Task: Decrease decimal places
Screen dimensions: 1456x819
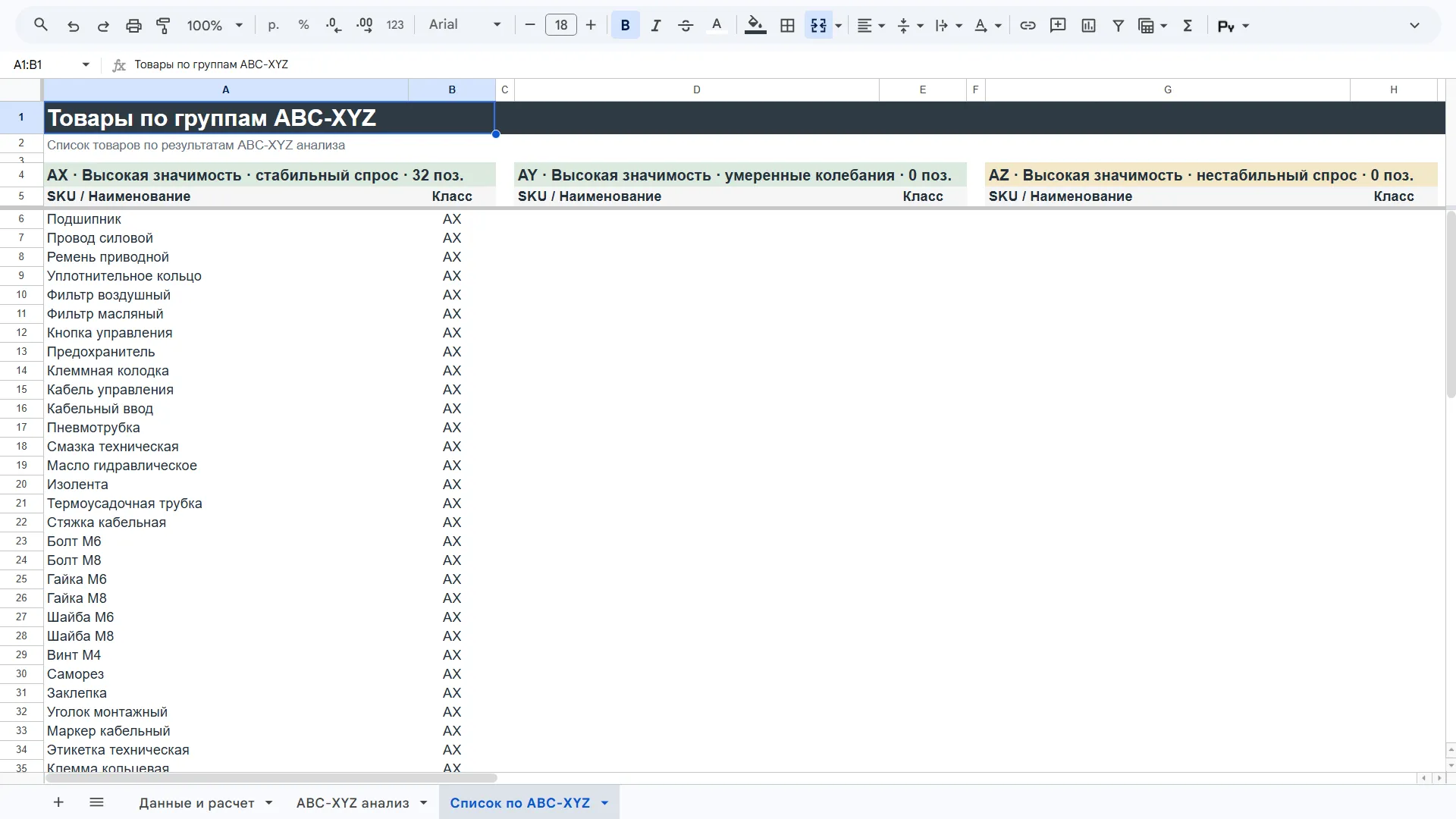Action: click(334, 25)
